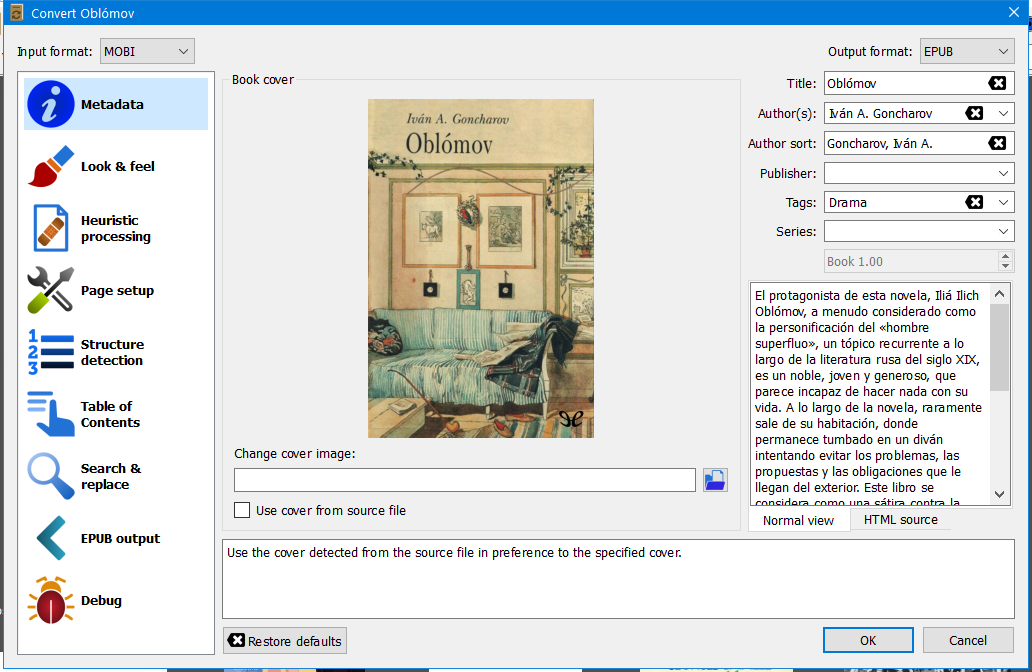The width and height of the screenshot is (1032, 672).
Task: Clear the Author(s) field with its X icon
Action: (974, 113)
